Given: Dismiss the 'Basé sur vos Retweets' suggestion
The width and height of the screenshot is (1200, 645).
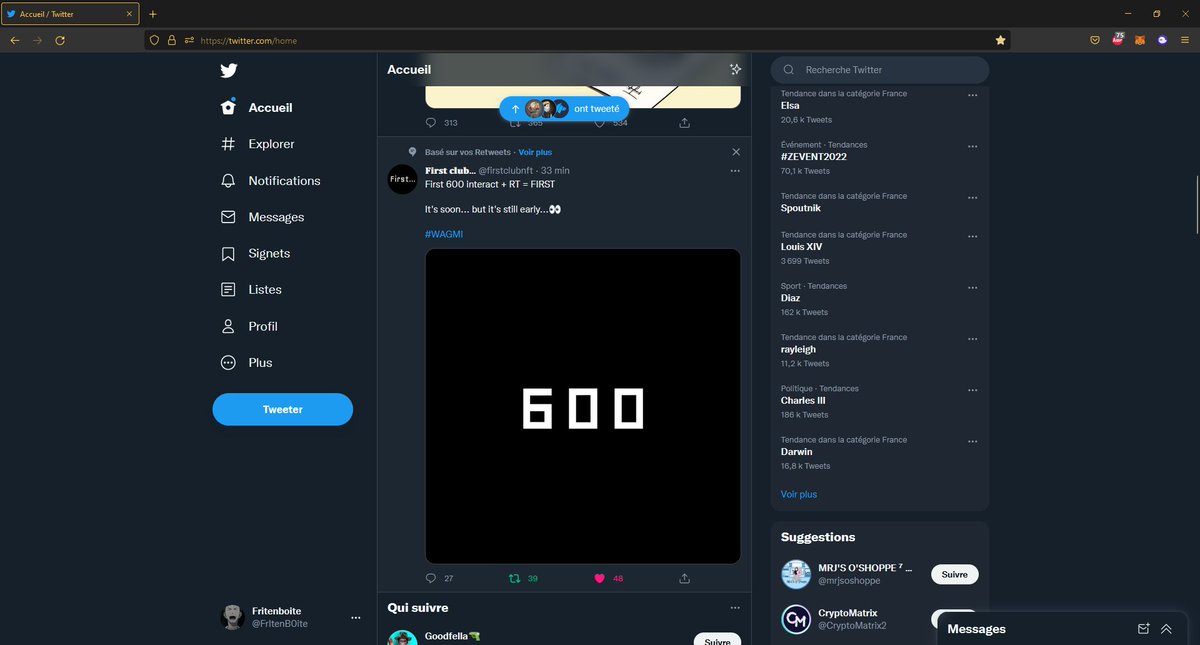Looking at the screenshot, I should coord(736,152).
